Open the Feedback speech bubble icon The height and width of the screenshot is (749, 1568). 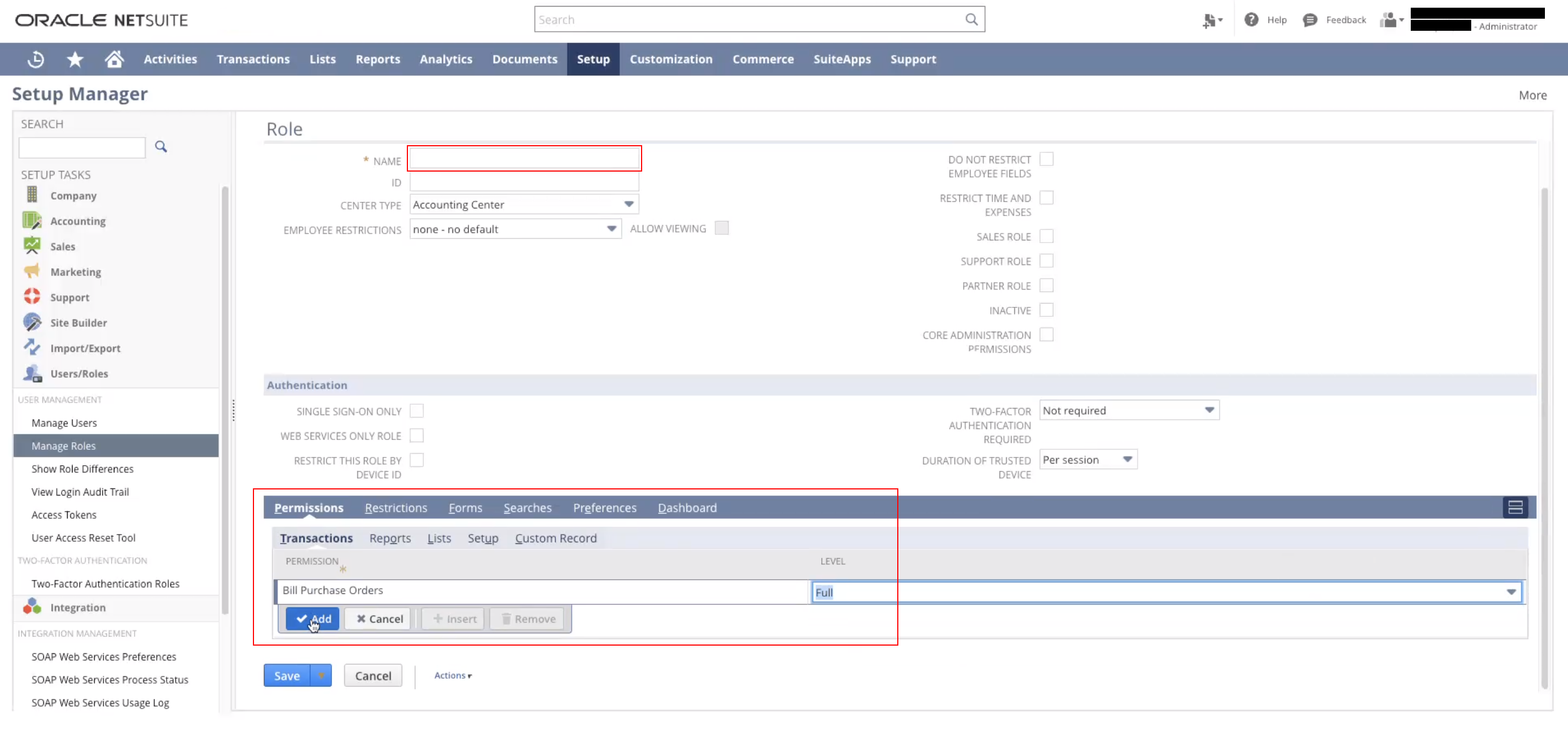coord(1309,20)
